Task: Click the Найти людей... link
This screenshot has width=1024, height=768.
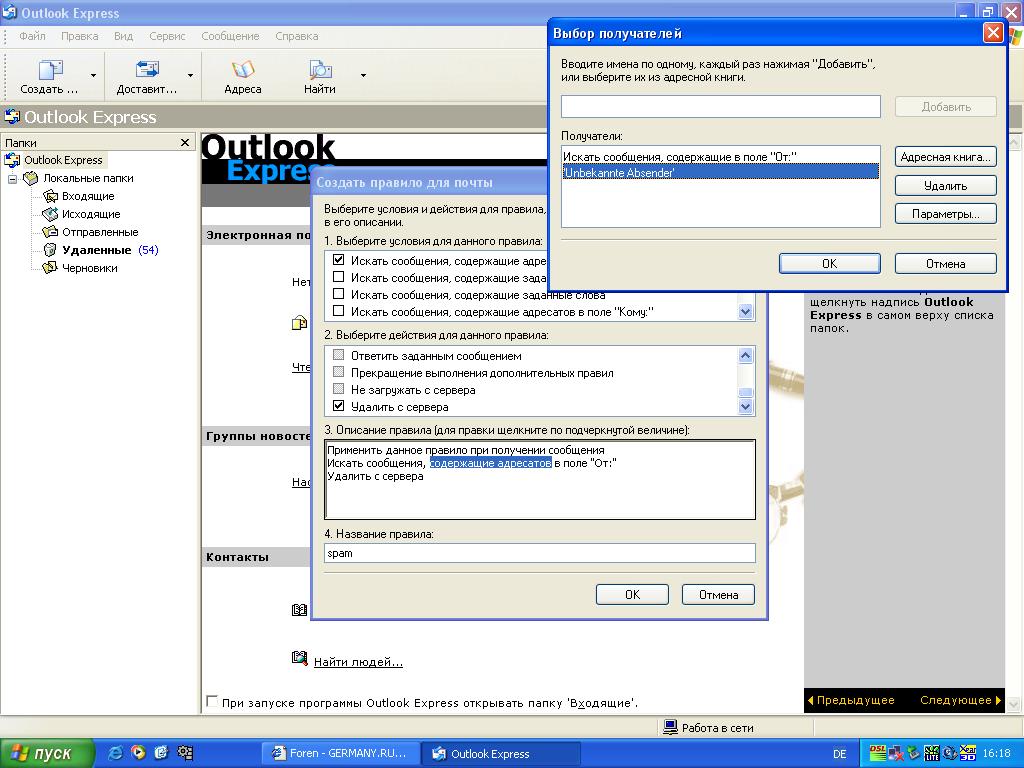Action: click(359, 662)
